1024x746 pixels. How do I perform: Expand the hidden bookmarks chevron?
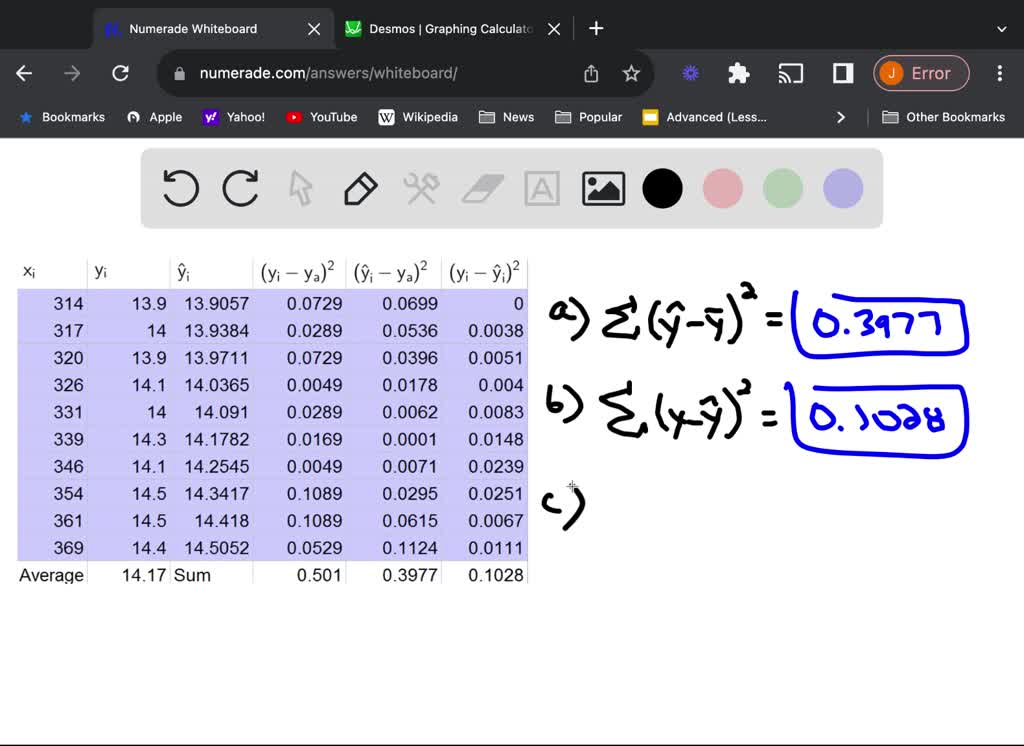point(841,117)
